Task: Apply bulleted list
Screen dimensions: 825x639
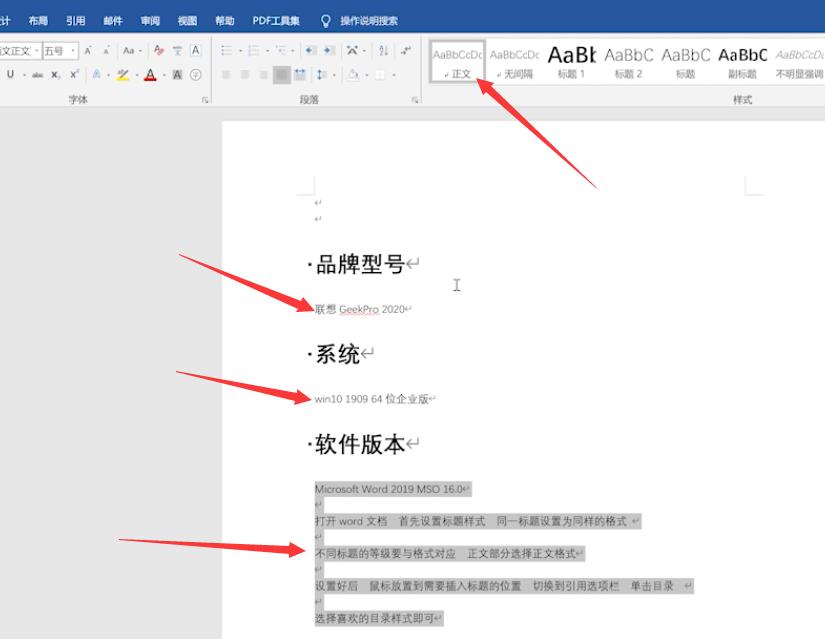Action: click(x=227, y=51)
